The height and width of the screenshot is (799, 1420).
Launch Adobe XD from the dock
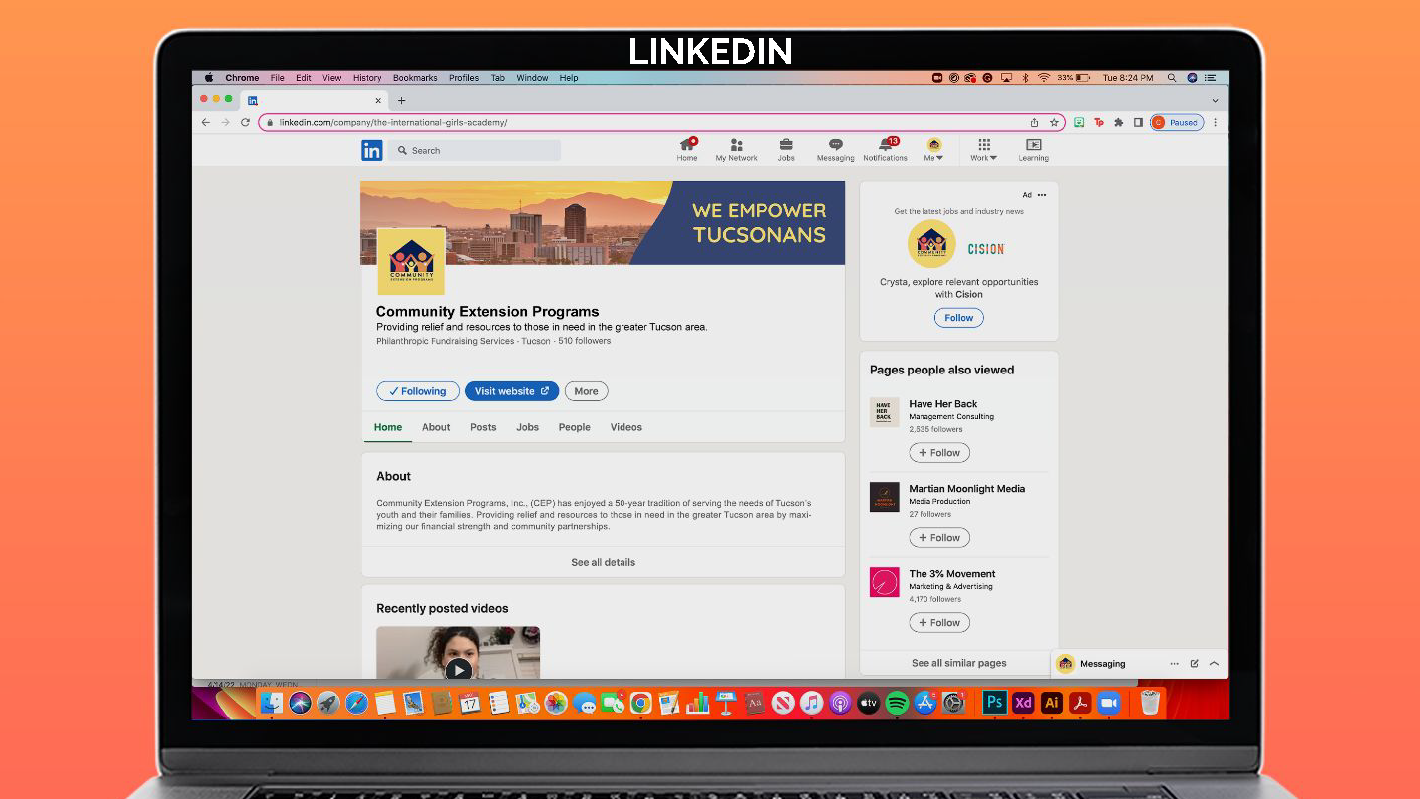1023,703
